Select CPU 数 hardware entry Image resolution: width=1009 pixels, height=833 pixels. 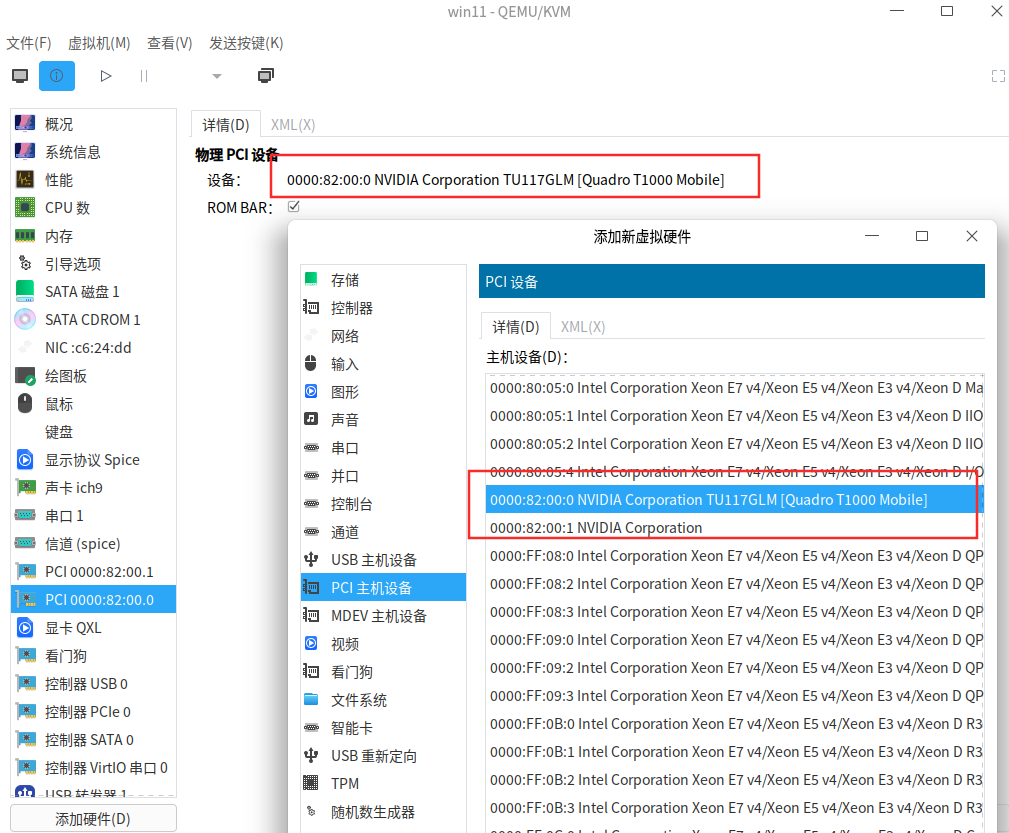click(x=93, y=208)
